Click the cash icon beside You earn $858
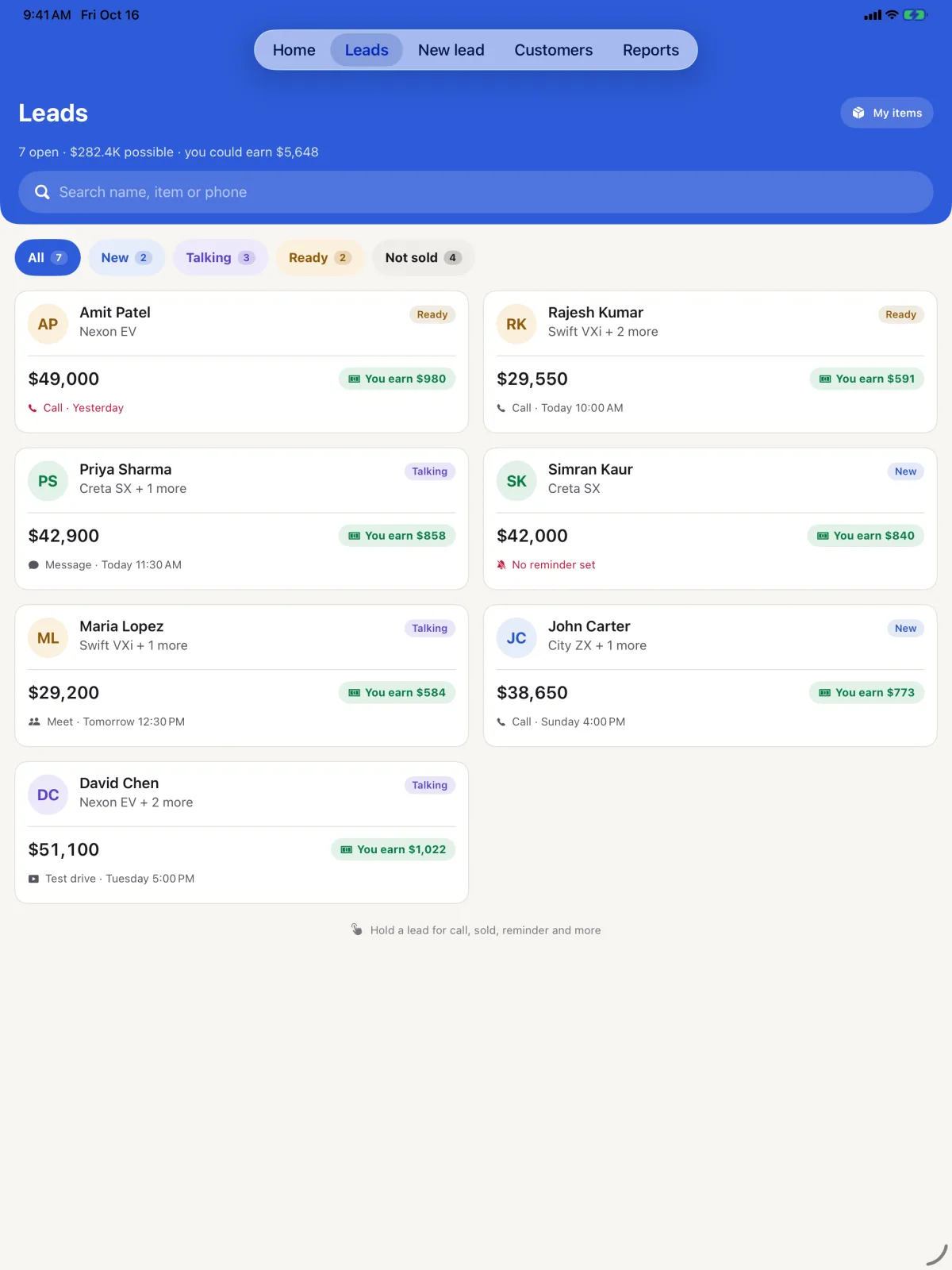This screenshot has width=952, height=1270. pyautogui.click(x=355, y=536)
